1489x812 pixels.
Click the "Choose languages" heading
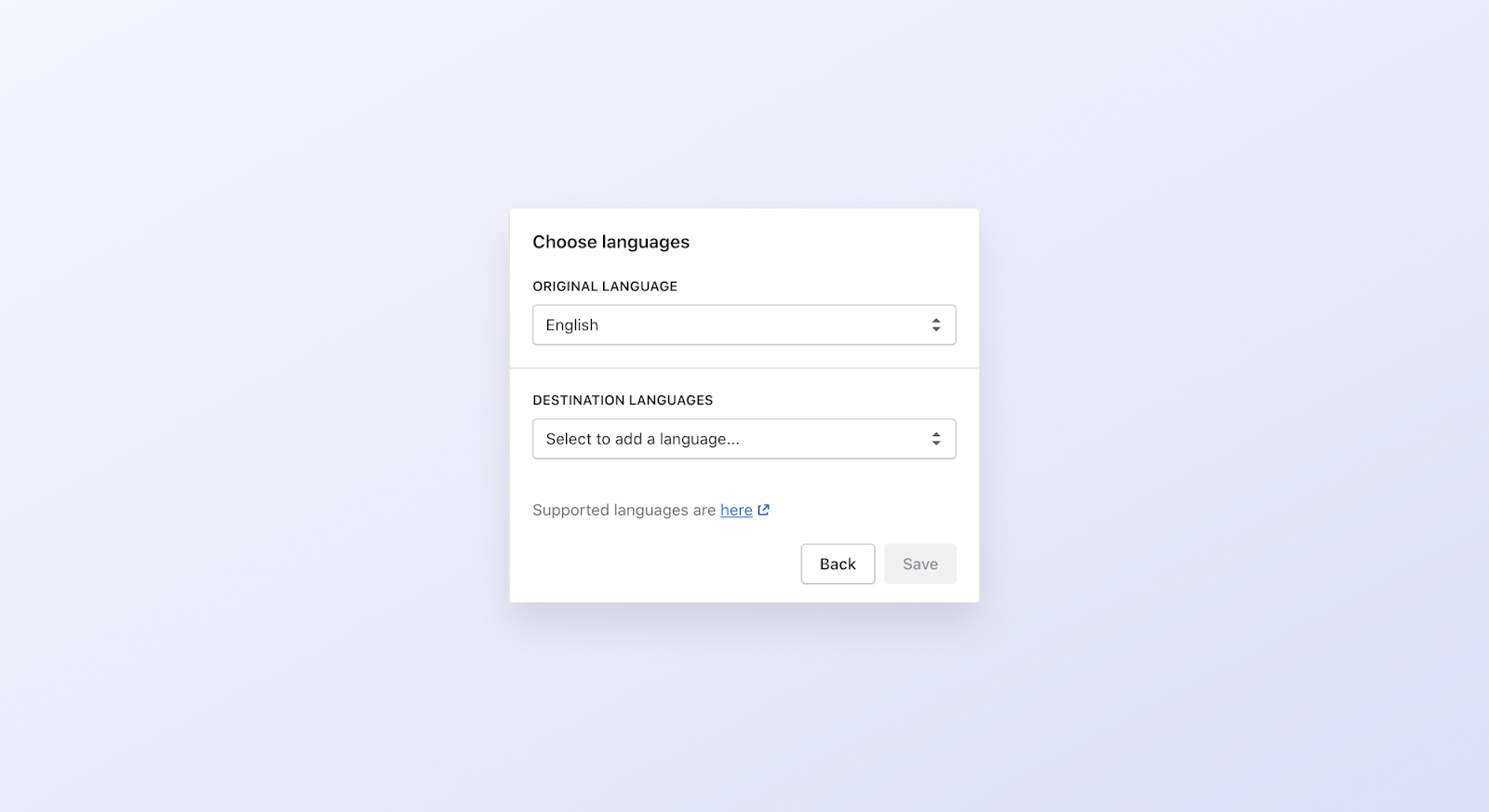point(610,242)
